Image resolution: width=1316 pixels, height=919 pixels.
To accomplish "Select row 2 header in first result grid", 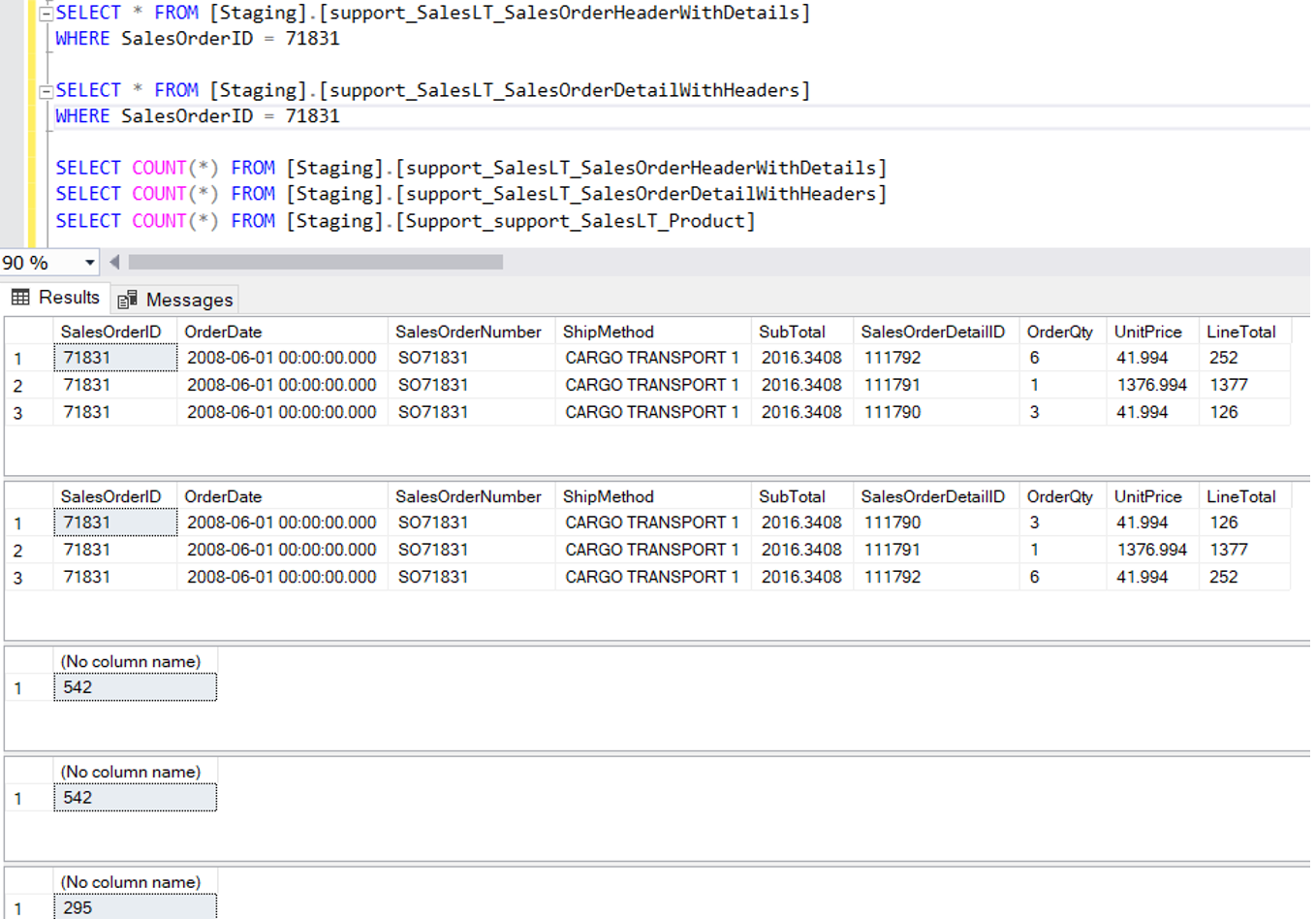I will [x=29, y=386].
